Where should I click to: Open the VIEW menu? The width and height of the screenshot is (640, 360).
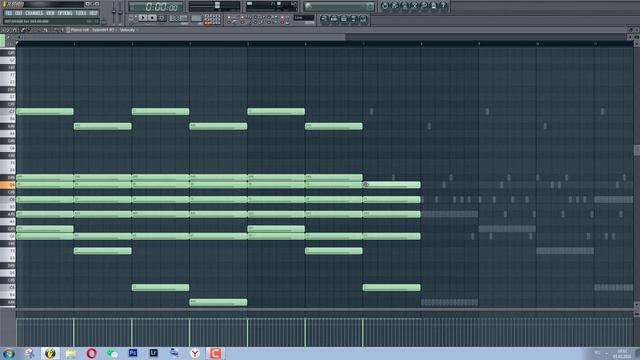50,13
